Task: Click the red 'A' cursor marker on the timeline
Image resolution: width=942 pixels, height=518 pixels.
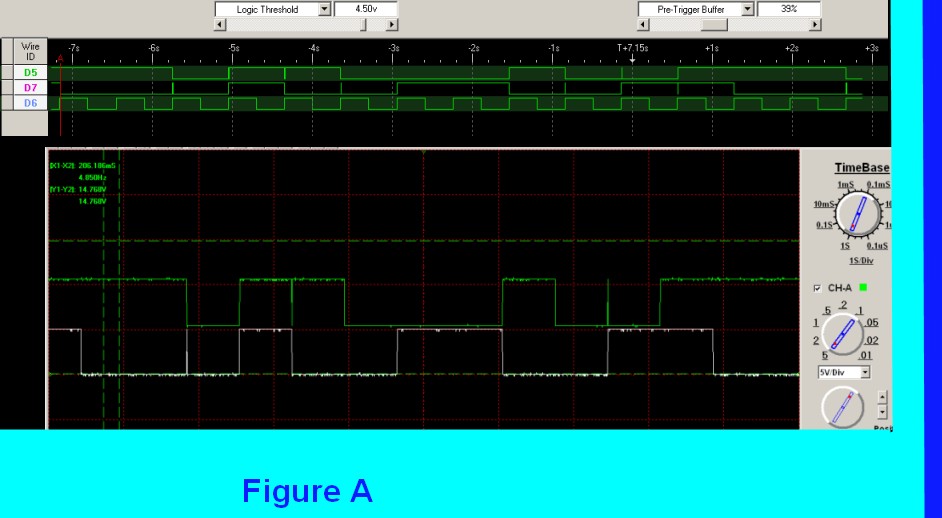Action: point(60,58)
